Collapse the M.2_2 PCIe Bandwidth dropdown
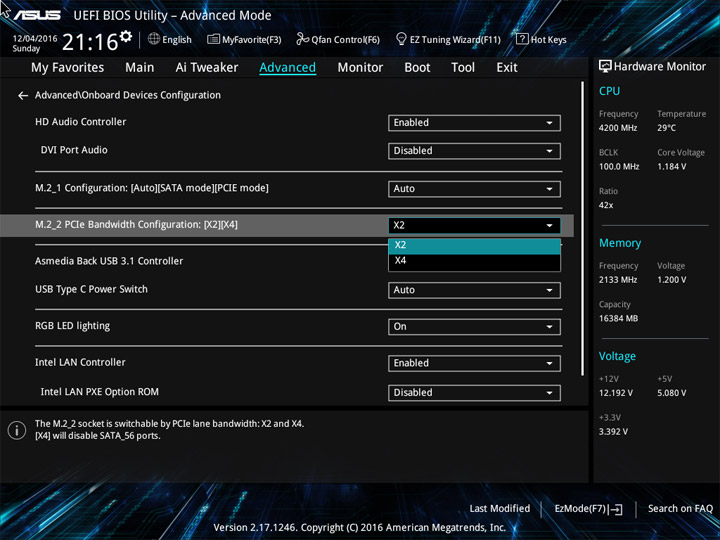Viewport: 720px width, 540px height. coord(474,225)
